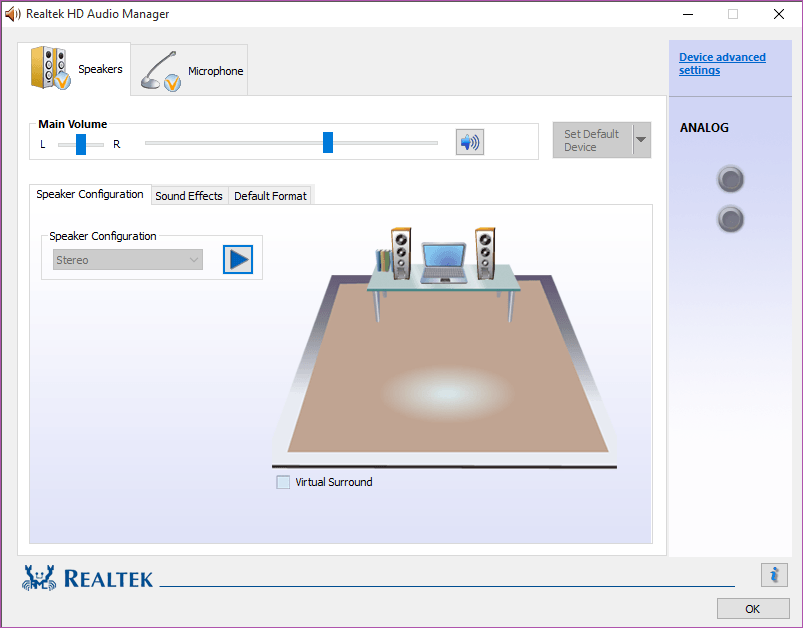Open the speaker icon in the title bar
This screenshot has height=628, width=803.
11,14
